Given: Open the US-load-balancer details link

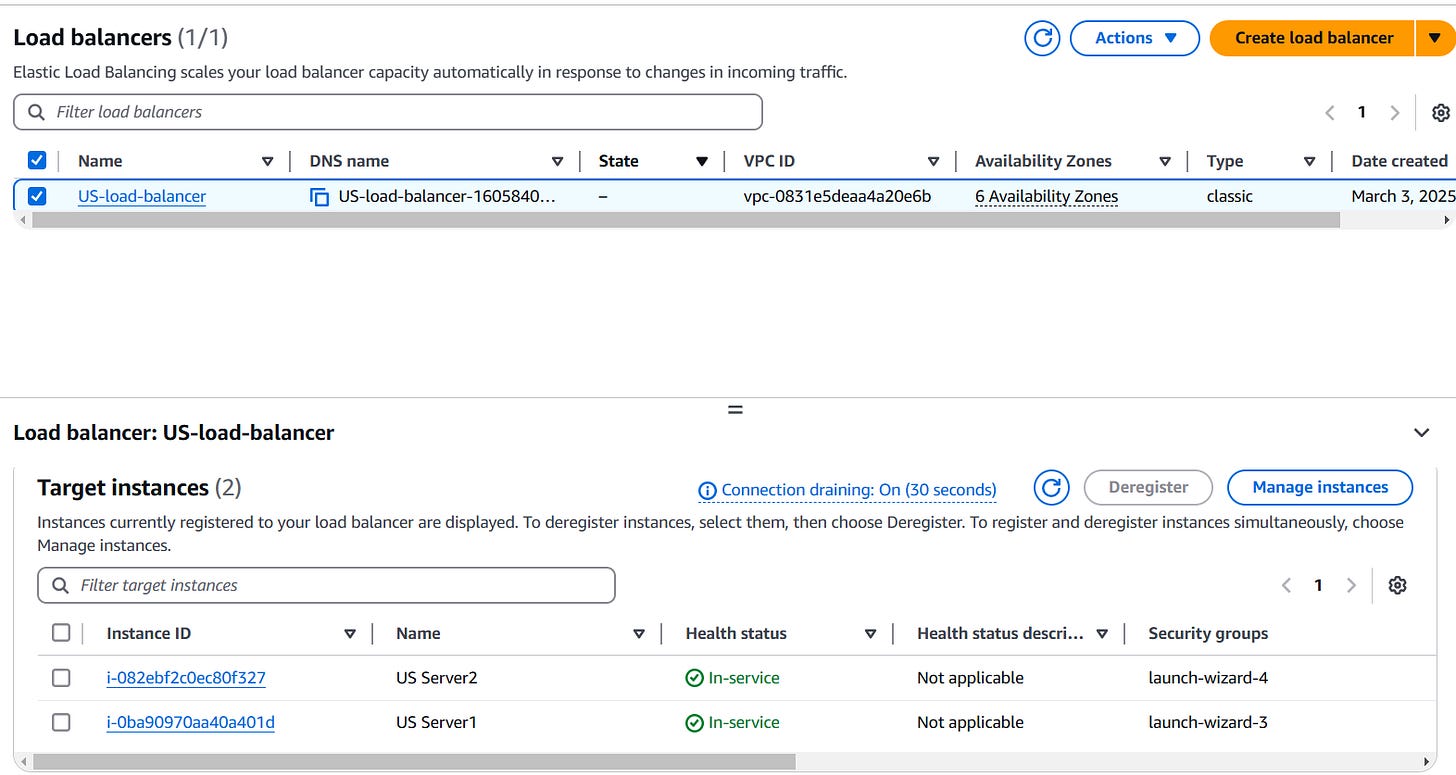Looking at the screenshot, I should (x=141, y=196).
